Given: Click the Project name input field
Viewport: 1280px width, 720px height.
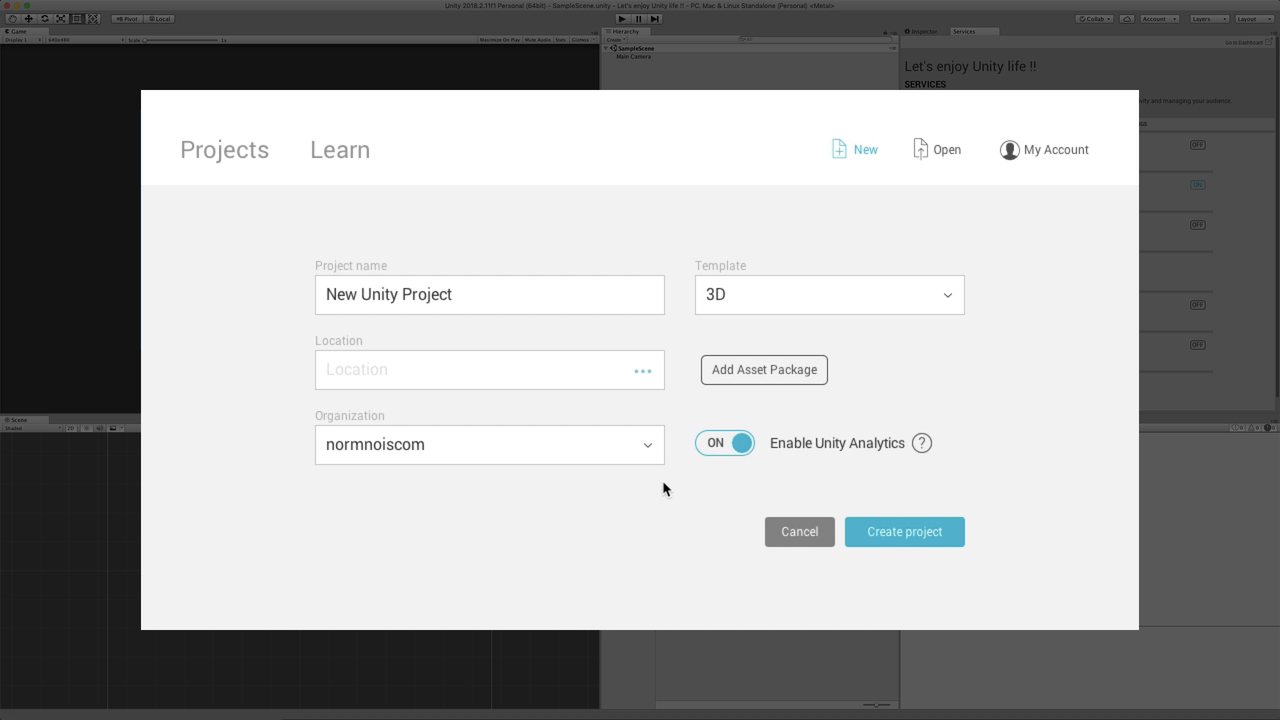Looking at the screenshot, I should [x=489, y=295].
